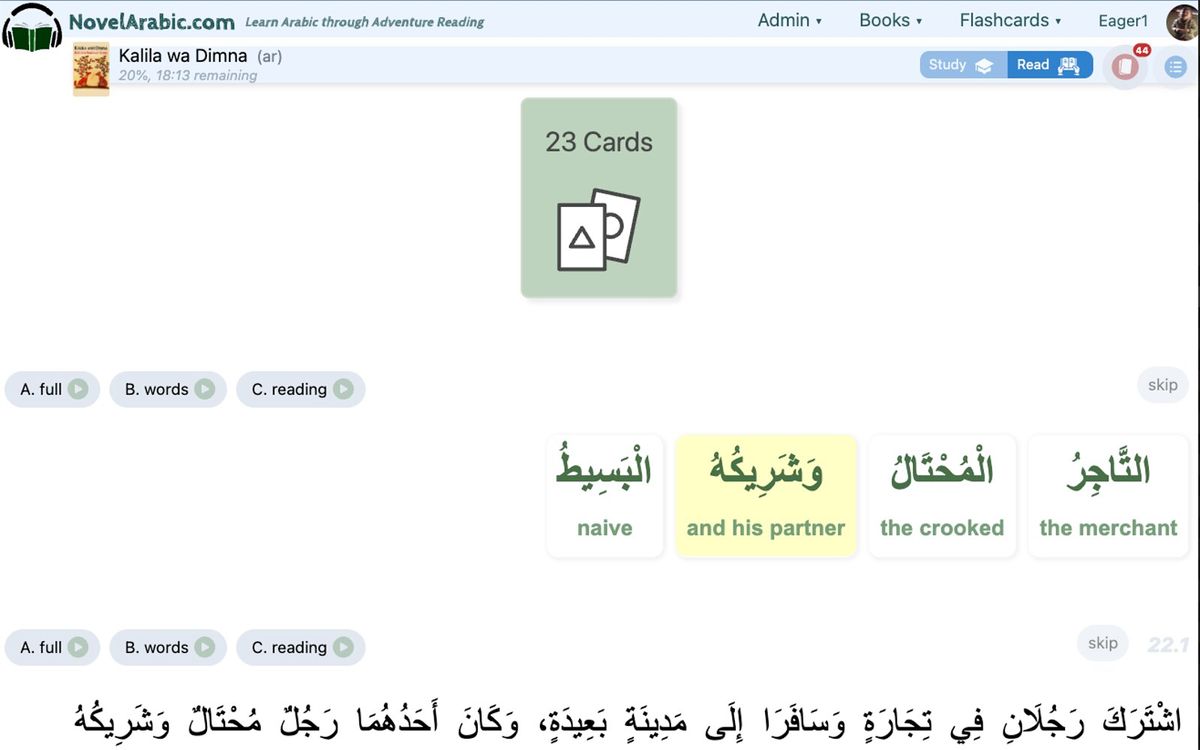Viewport: 1200px width, 750px height.
Task: Switch to Study mode
Action: 962,65
